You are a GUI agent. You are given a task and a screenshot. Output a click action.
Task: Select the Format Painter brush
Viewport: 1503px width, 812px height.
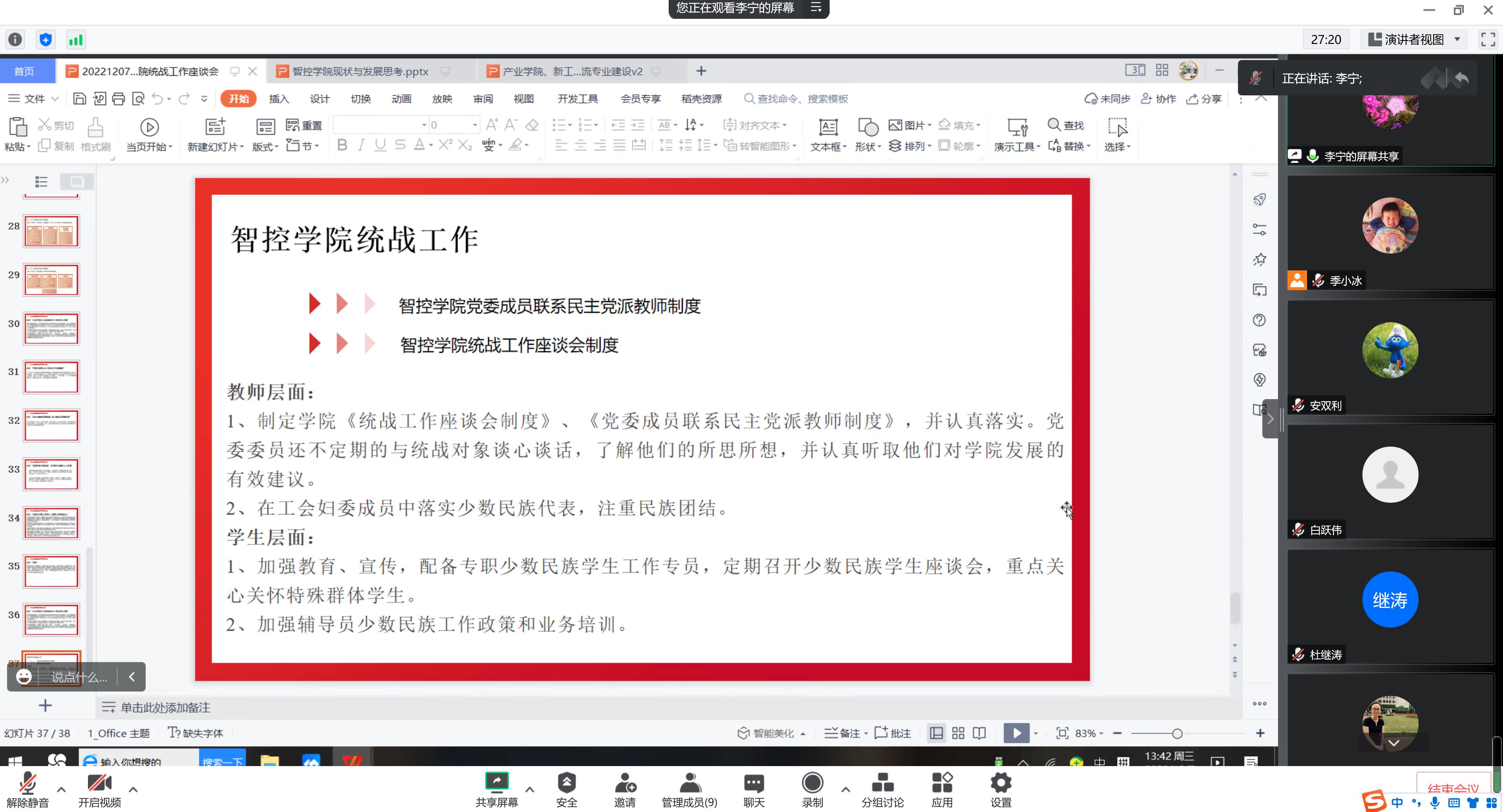96,135
